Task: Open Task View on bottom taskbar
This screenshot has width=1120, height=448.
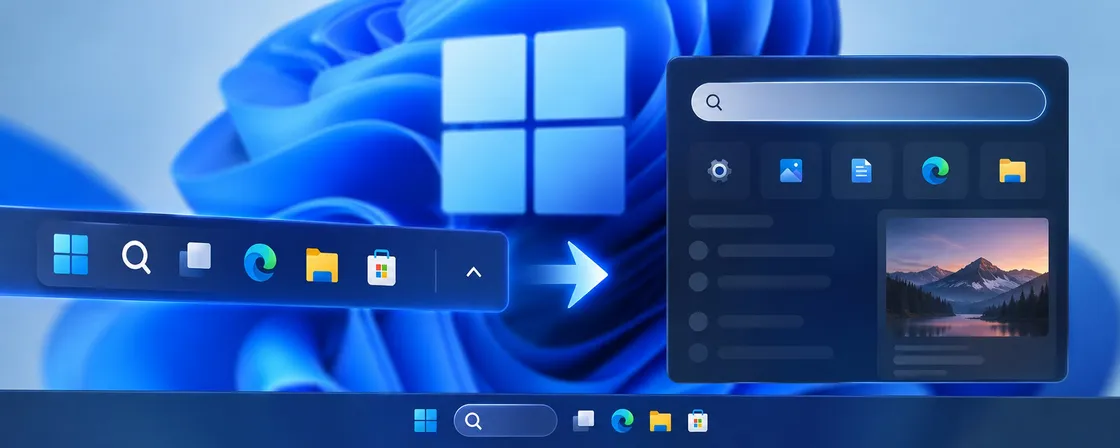Action: 584,421
